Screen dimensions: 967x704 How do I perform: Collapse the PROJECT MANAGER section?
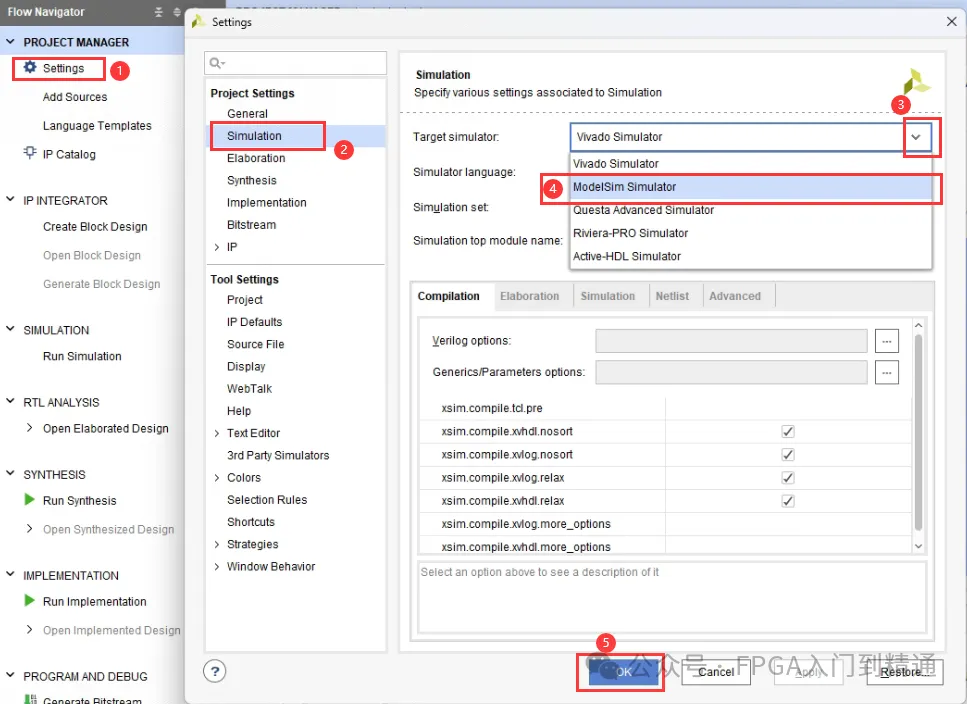[10, 42]
